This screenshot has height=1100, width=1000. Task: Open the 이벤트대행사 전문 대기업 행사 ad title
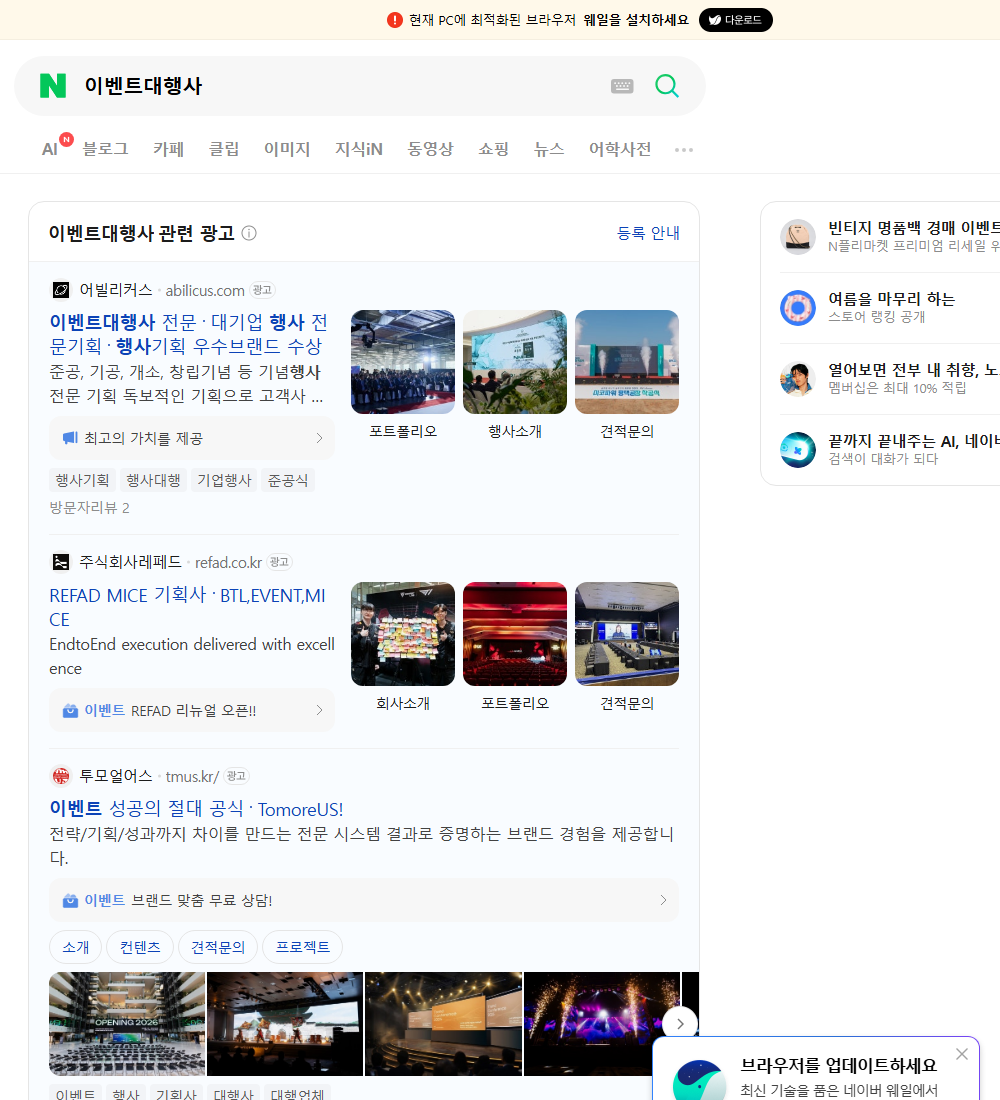(x=188, y=334)
